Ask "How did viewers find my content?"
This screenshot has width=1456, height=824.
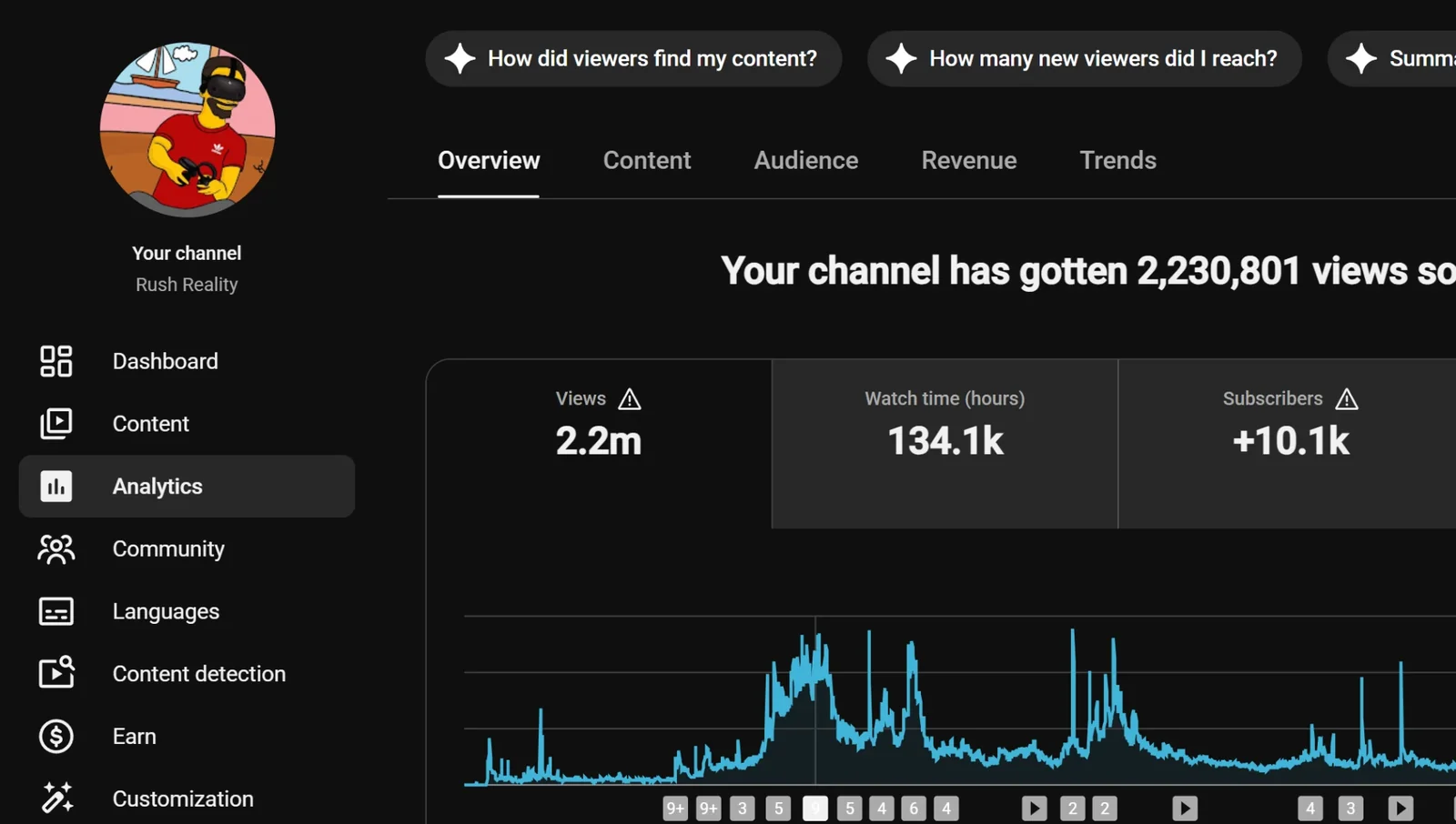click(633, 59)
